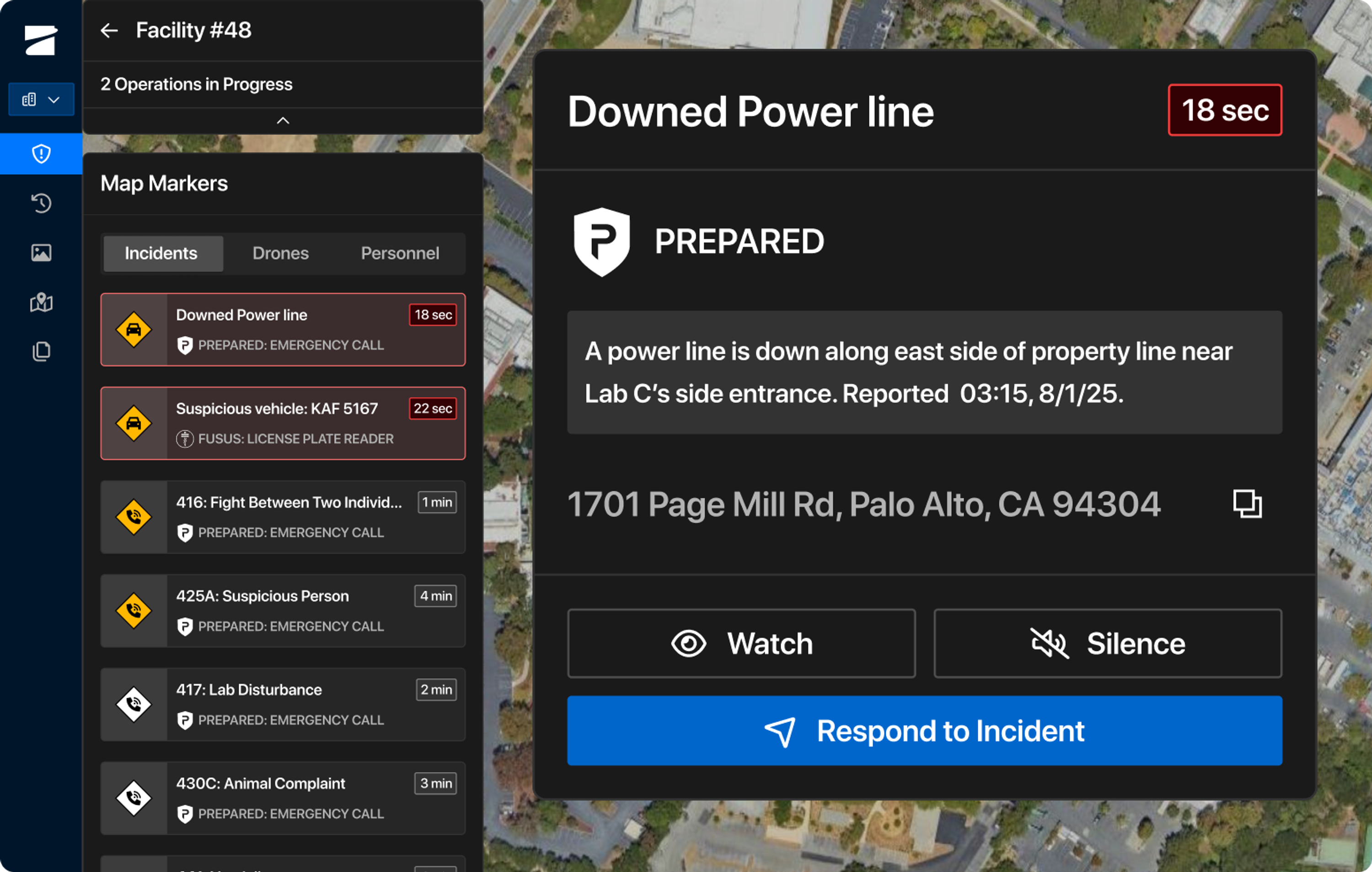Click the power line description text box

coord(924,373)
